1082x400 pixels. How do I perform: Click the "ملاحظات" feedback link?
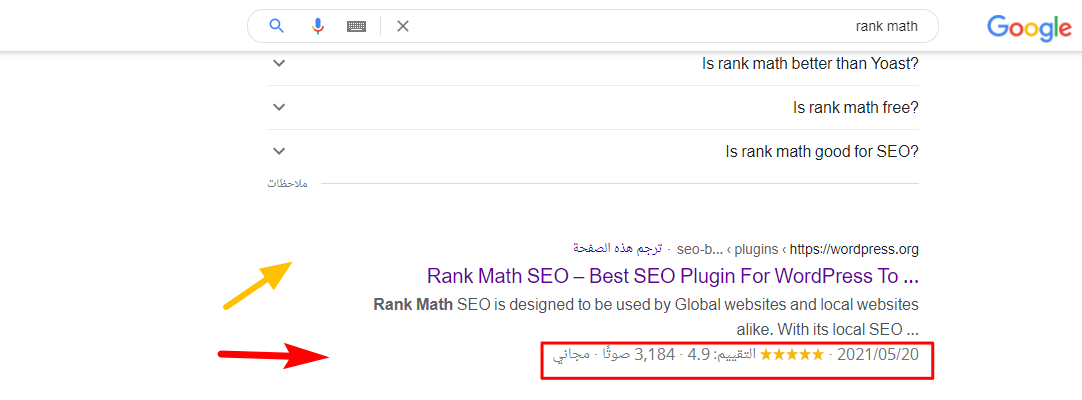point(287,184)
